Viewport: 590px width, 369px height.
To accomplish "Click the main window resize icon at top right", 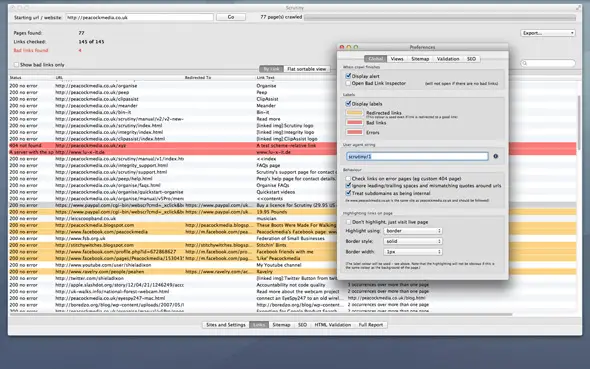I will point(578,7).
